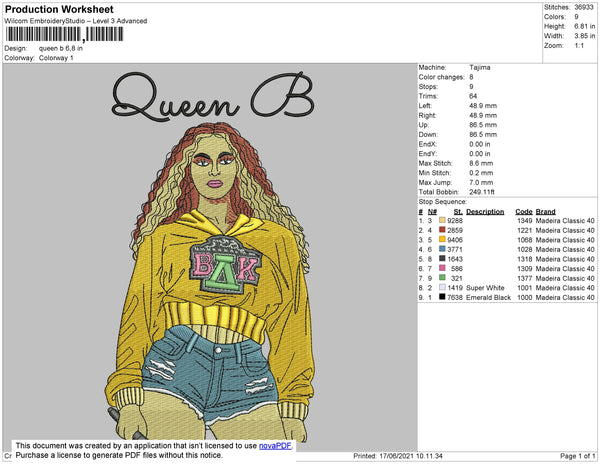The height and width of the screenshot is (464, 600).
Task: Click the 'Queen B' script lettering in design
Action: [x=214, y=96]
